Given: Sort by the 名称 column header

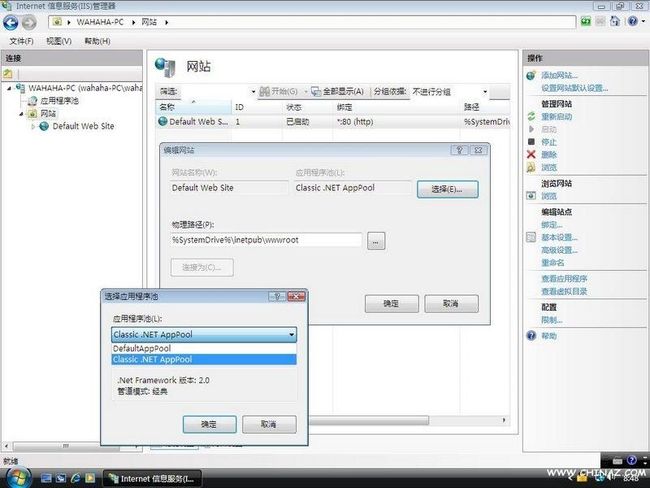Looking at the screenshot, I should 193,107.
